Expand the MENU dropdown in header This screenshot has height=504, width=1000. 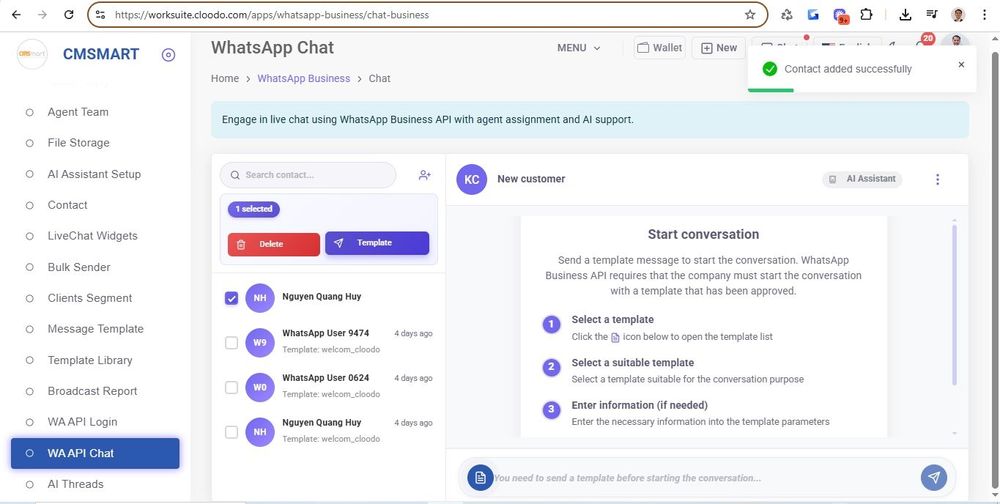(x=579, y=48)
